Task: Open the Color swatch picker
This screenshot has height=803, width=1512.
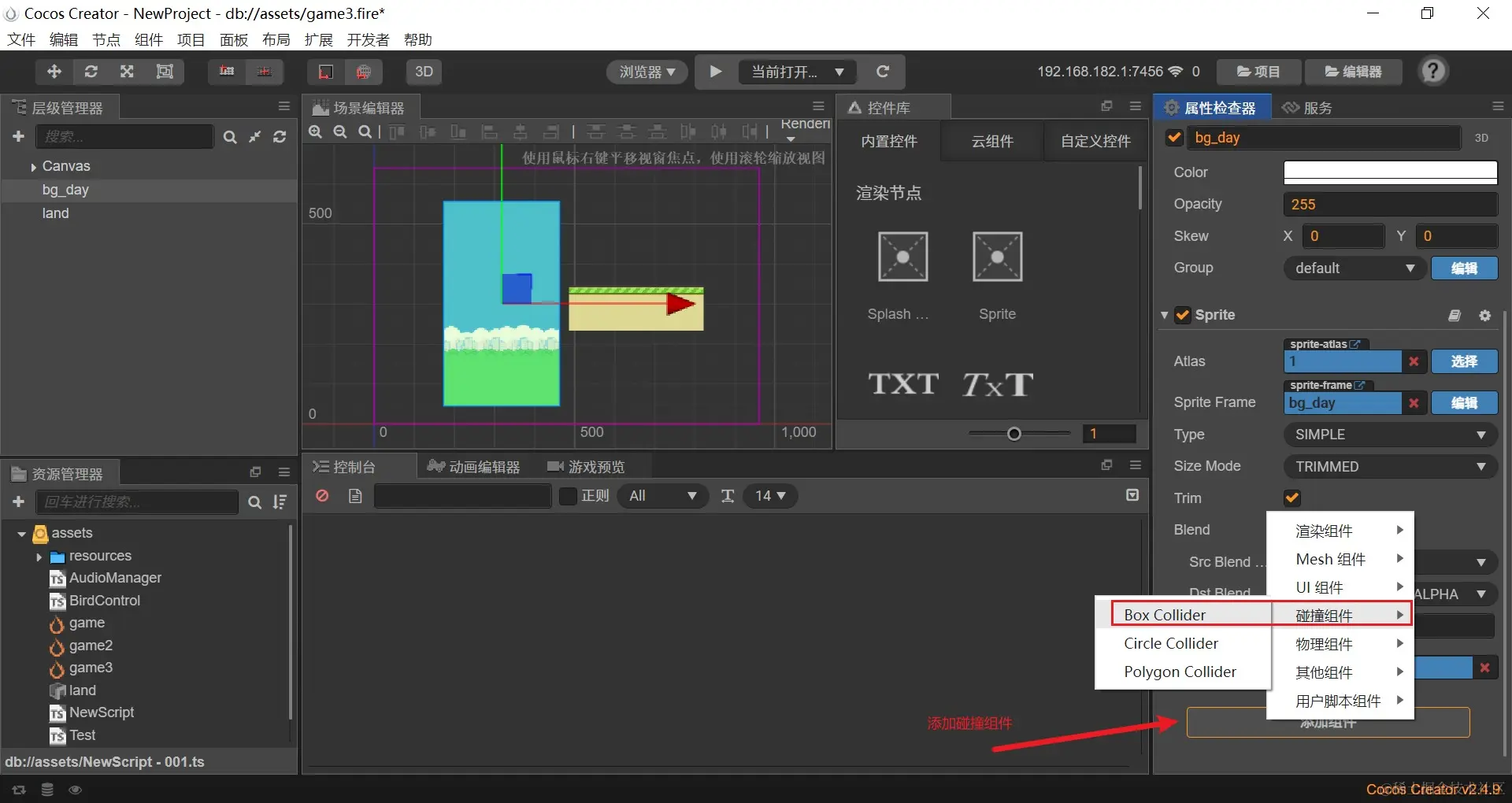Action: coord(1391,172)
